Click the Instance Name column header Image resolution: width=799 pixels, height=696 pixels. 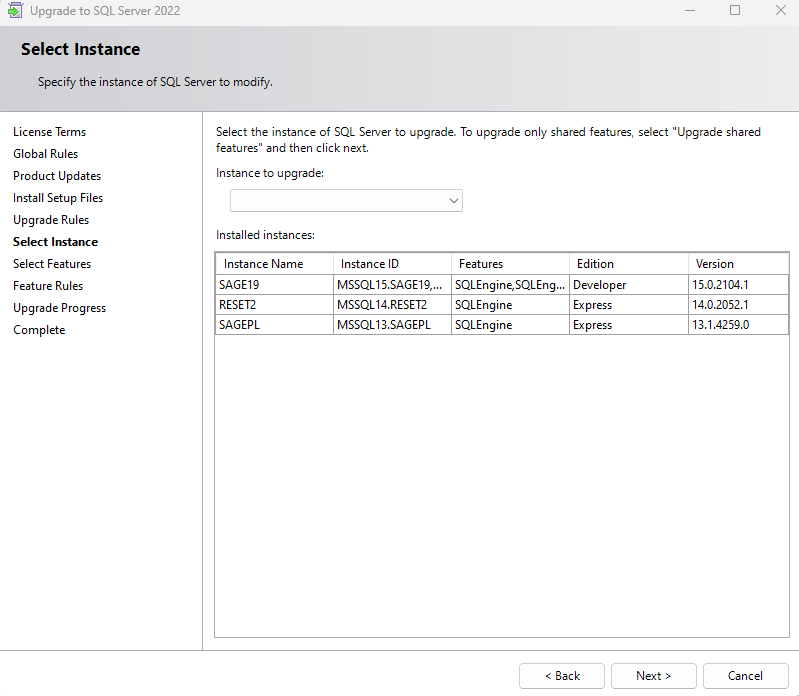click(x=275, y=264)
